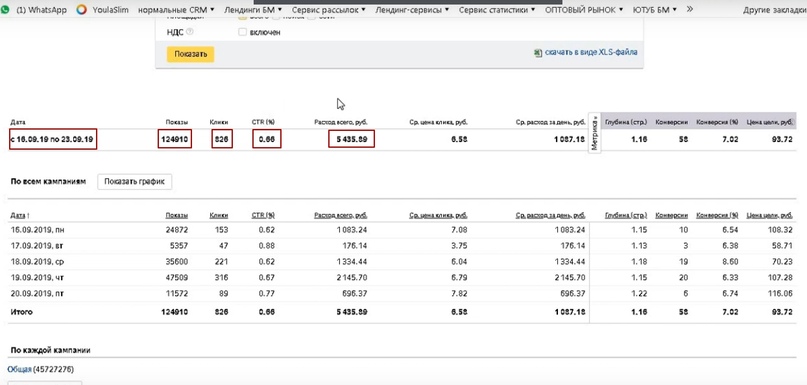The height and width of the screenshot is (385, 807).
Task: Click the spend value 2 145.70 under Расход всего
Action: coord(351,277)
